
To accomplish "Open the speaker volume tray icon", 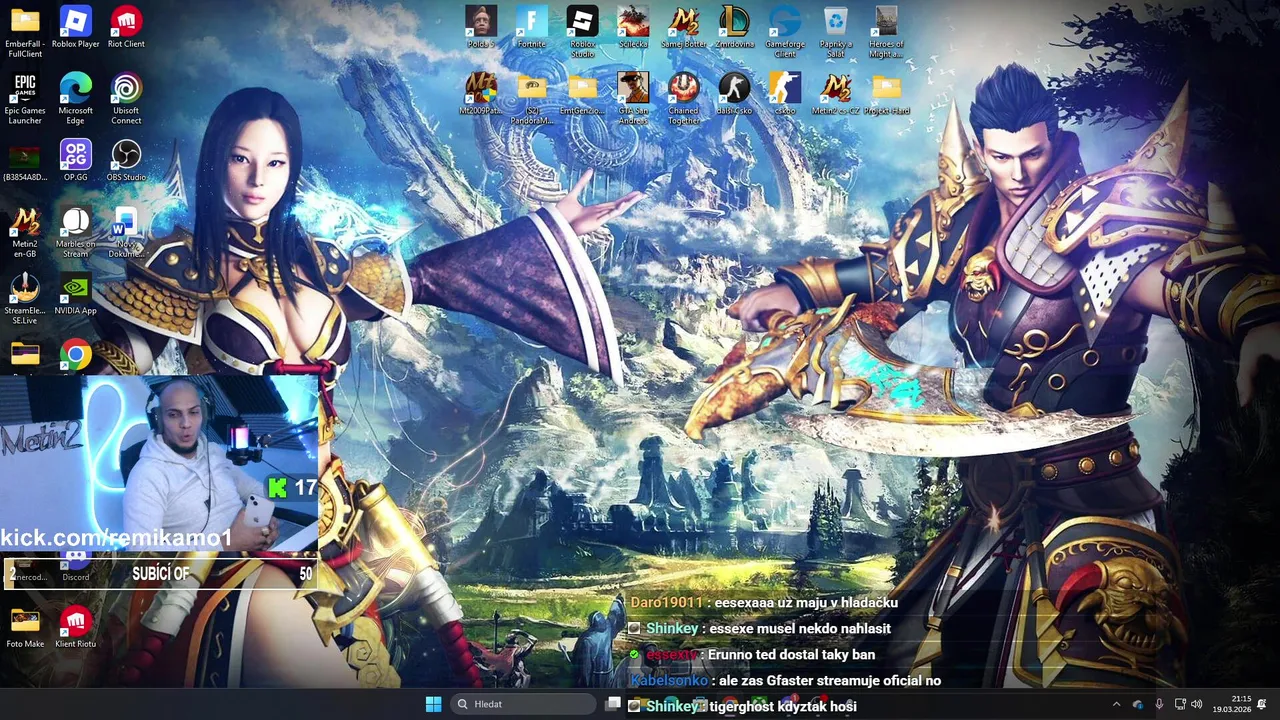I will click(x=1197, y=704).
